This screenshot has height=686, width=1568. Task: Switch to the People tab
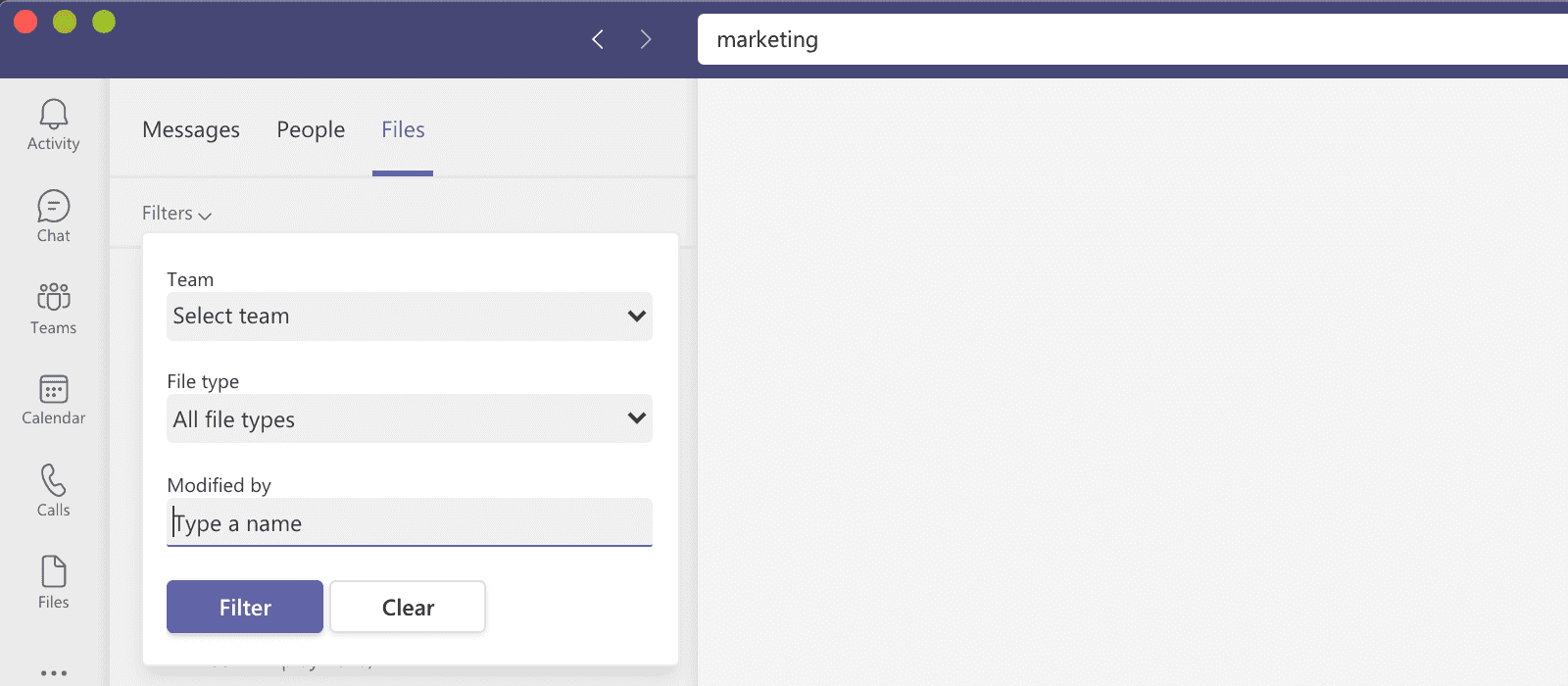point(311,130)
